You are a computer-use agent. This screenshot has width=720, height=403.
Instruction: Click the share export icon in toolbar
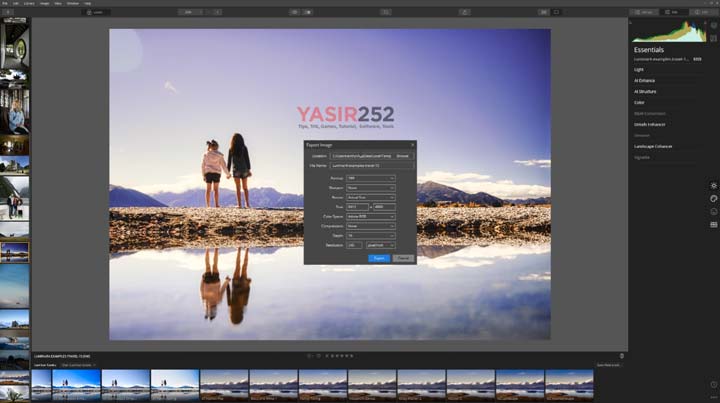tap(465, 12)
